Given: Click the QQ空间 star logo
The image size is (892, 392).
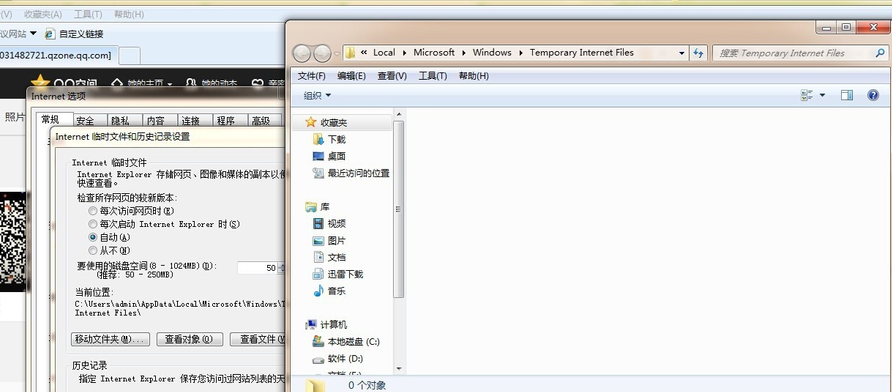Looking at the screenshot, I should (40, 82).
